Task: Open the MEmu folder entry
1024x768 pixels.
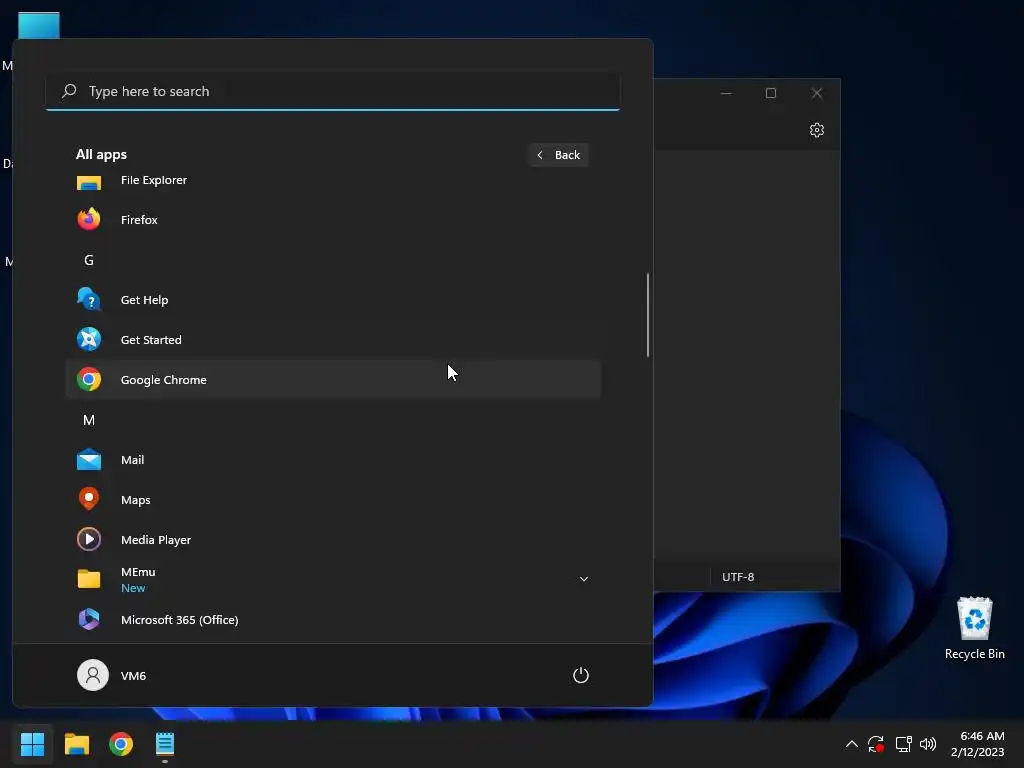Action: tap(333, 579)
